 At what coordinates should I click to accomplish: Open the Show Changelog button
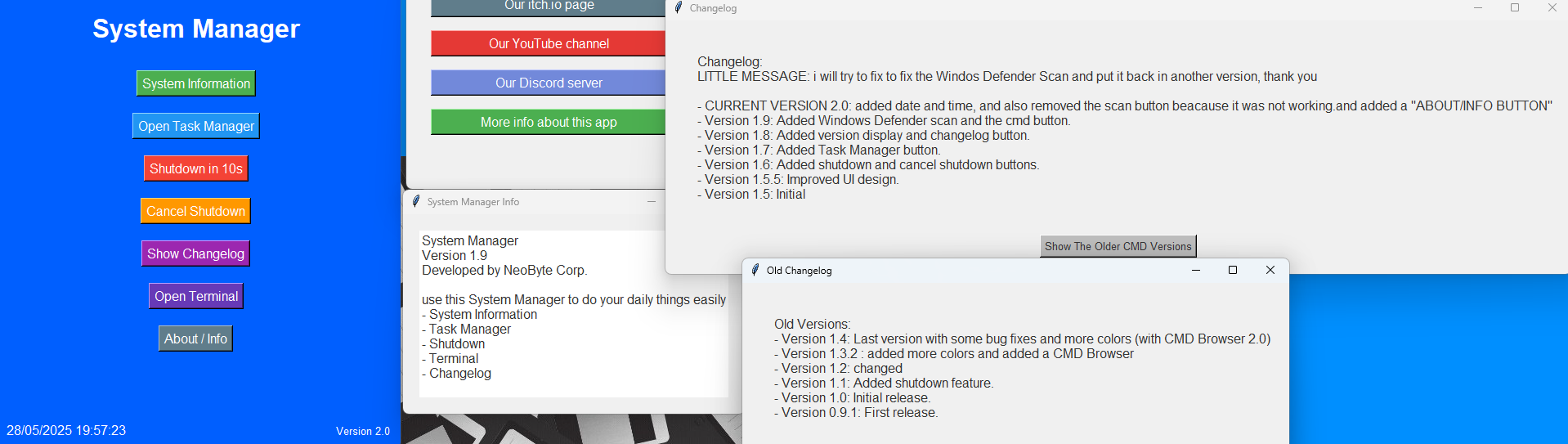[x=195, y=253]
